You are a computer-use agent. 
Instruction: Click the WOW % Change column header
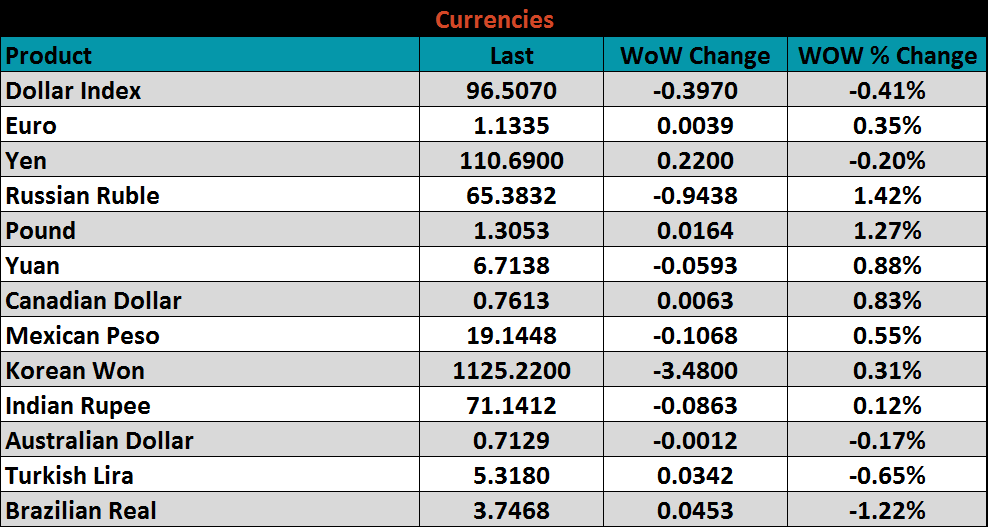887,56
